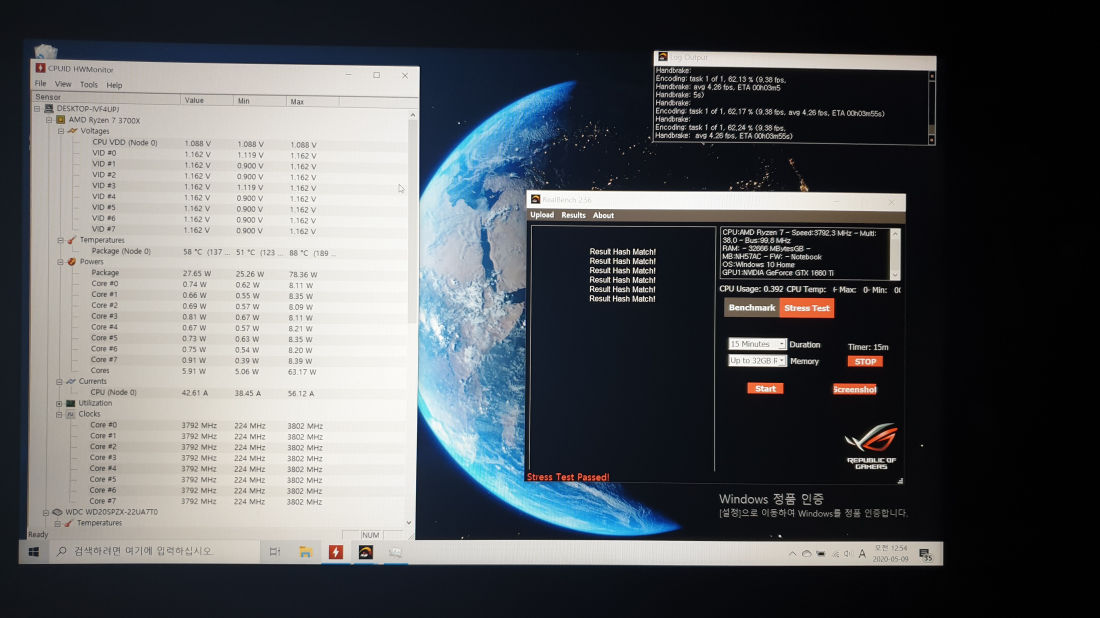Open the notification center icon
Screen dimensions: 1100x618
pyautogui.click(x=926, y=555)
